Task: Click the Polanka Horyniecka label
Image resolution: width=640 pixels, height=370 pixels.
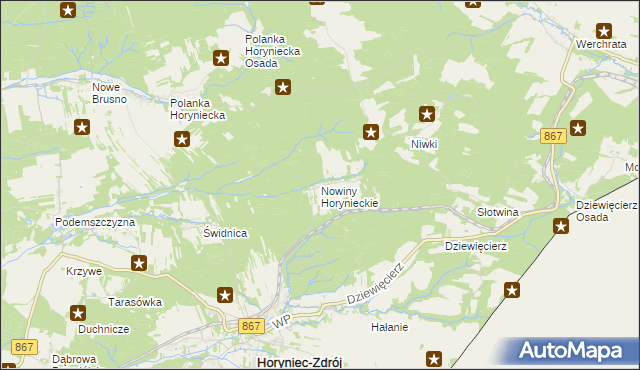Action: pyautogui.click(x=198, y=109)
